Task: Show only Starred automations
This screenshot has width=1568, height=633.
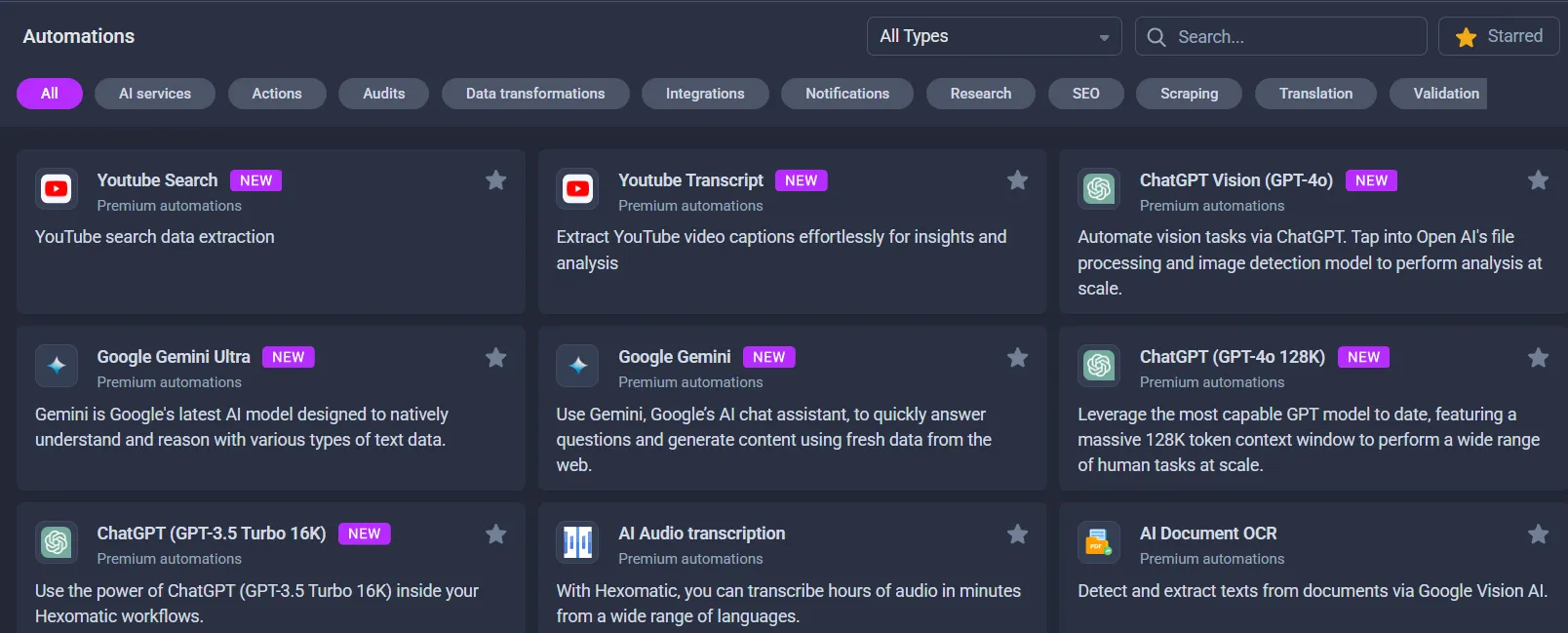Action: 1499,36
